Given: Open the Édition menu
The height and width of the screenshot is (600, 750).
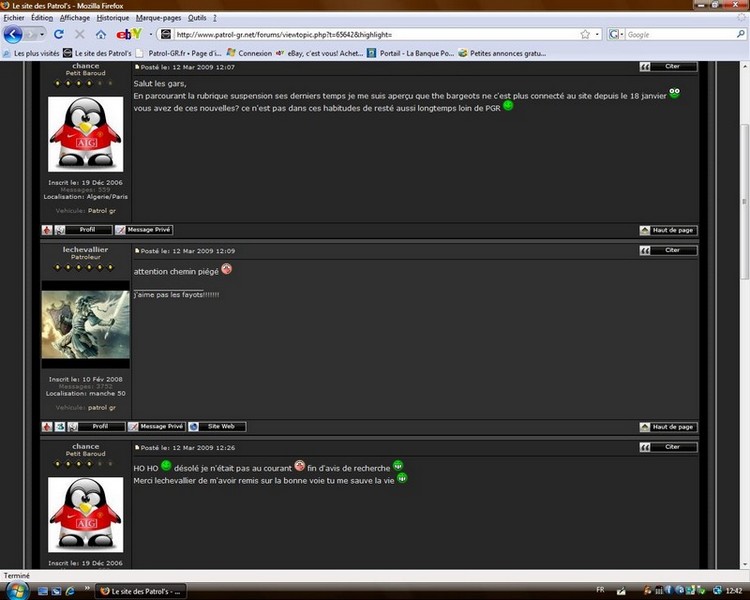Looking at the screenshot, I should (42, 18).
